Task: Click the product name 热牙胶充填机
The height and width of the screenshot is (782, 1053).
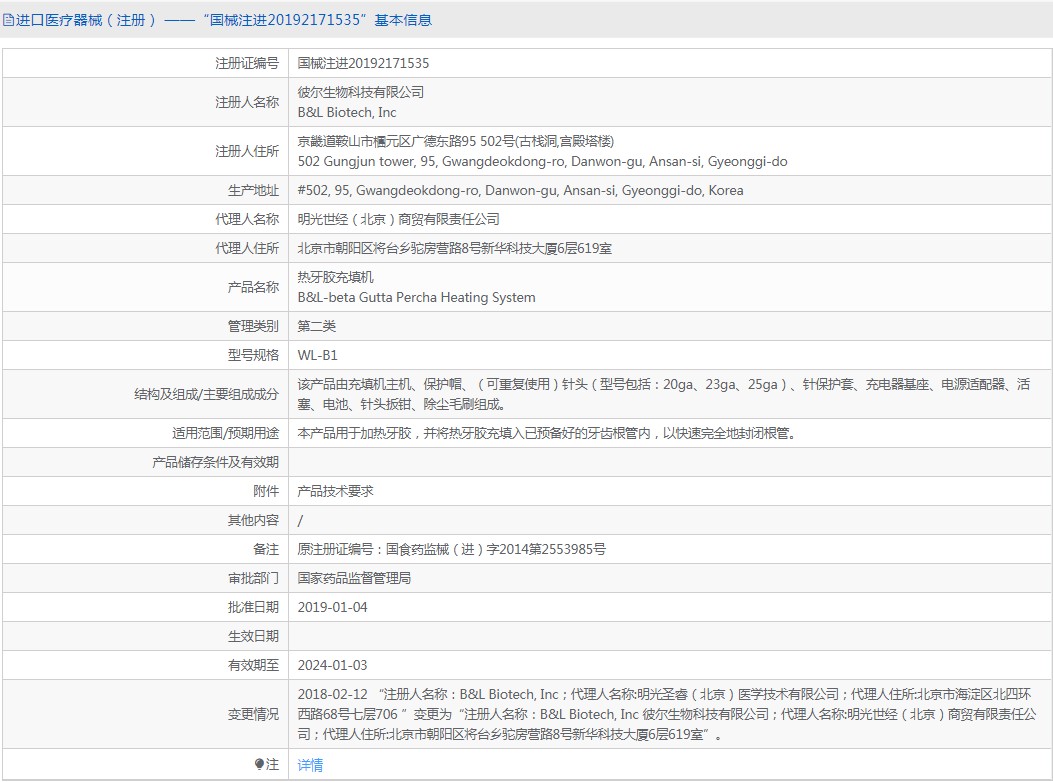Action: pyautogui.click(x=335, y=277)
